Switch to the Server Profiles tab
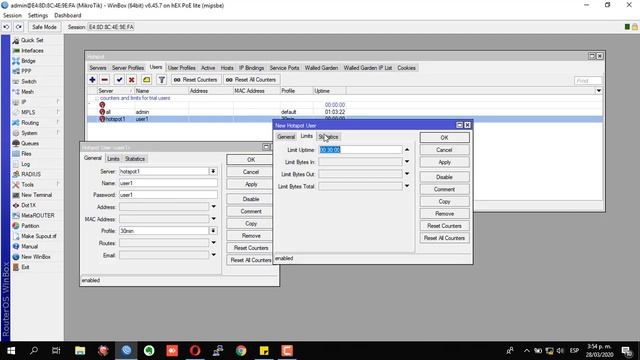Viewport: 640px width, 360px height. pos(128,68)
